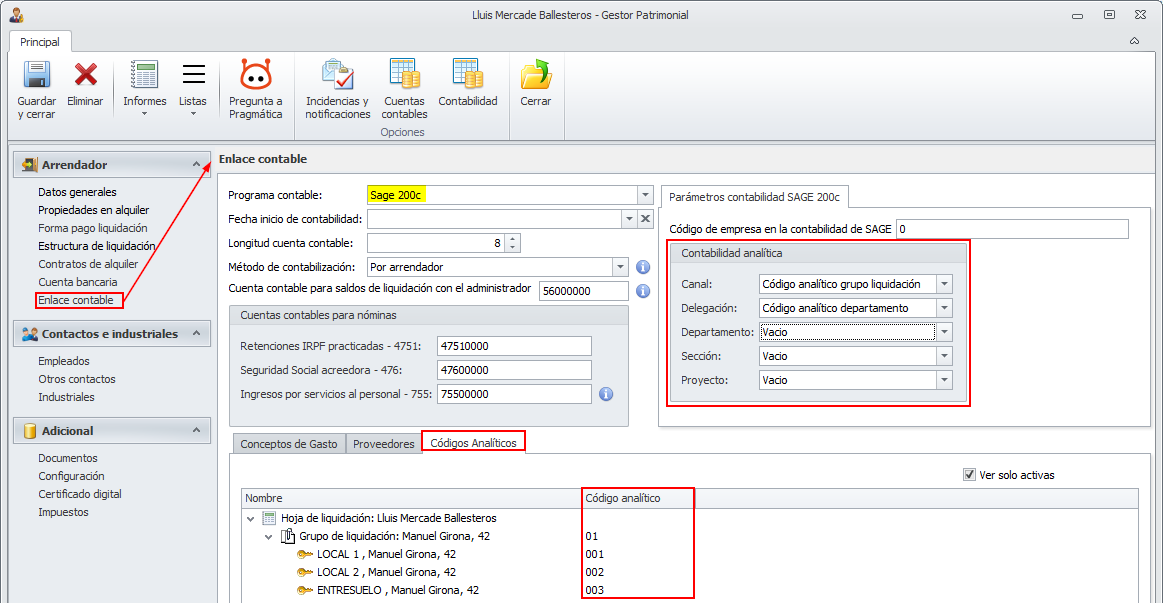Open Cuenta bancaria in the sidebar

tap(78, 282)
